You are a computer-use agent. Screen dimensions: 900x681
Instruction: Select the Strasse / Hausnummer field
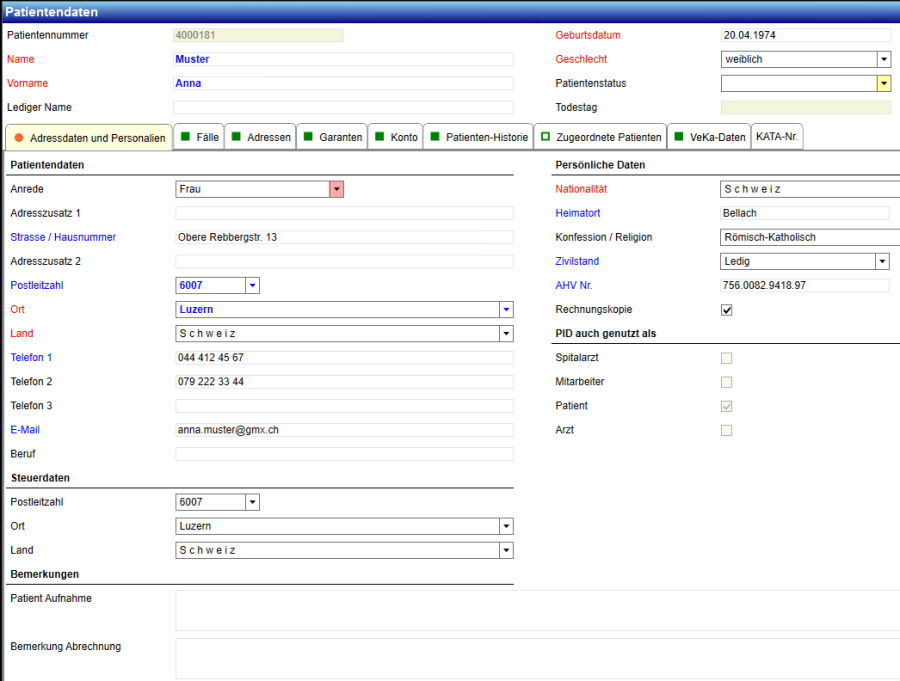(344, 238)
